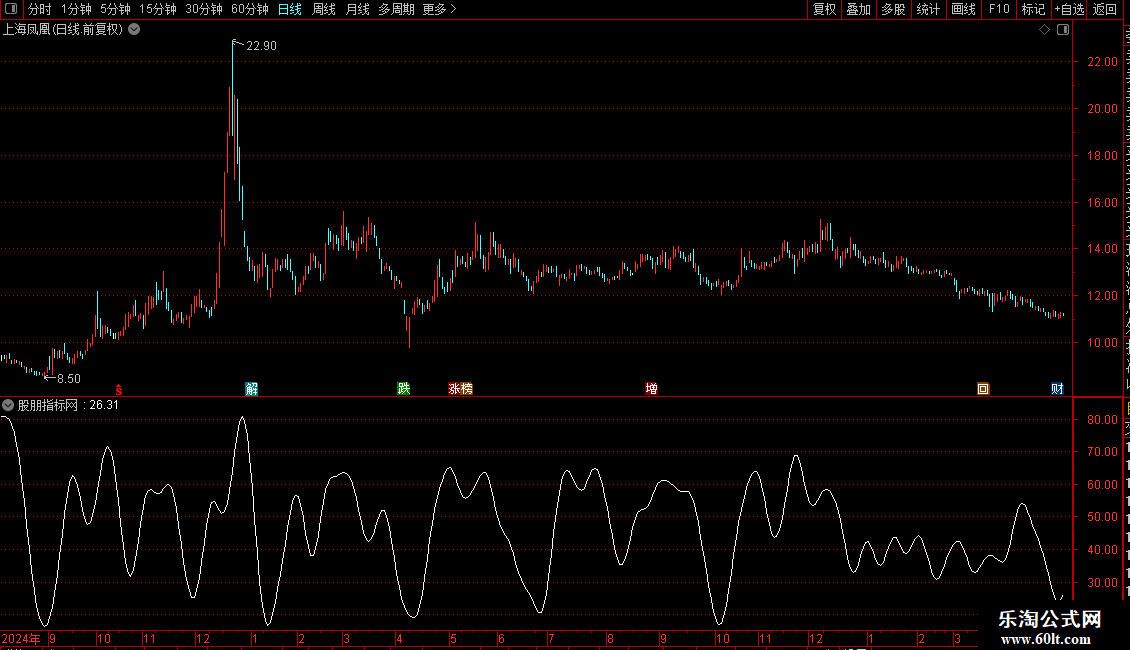Screen dimensions: 1130x650
Task: Add stock via +自选 button
Action: (1069, 9)
